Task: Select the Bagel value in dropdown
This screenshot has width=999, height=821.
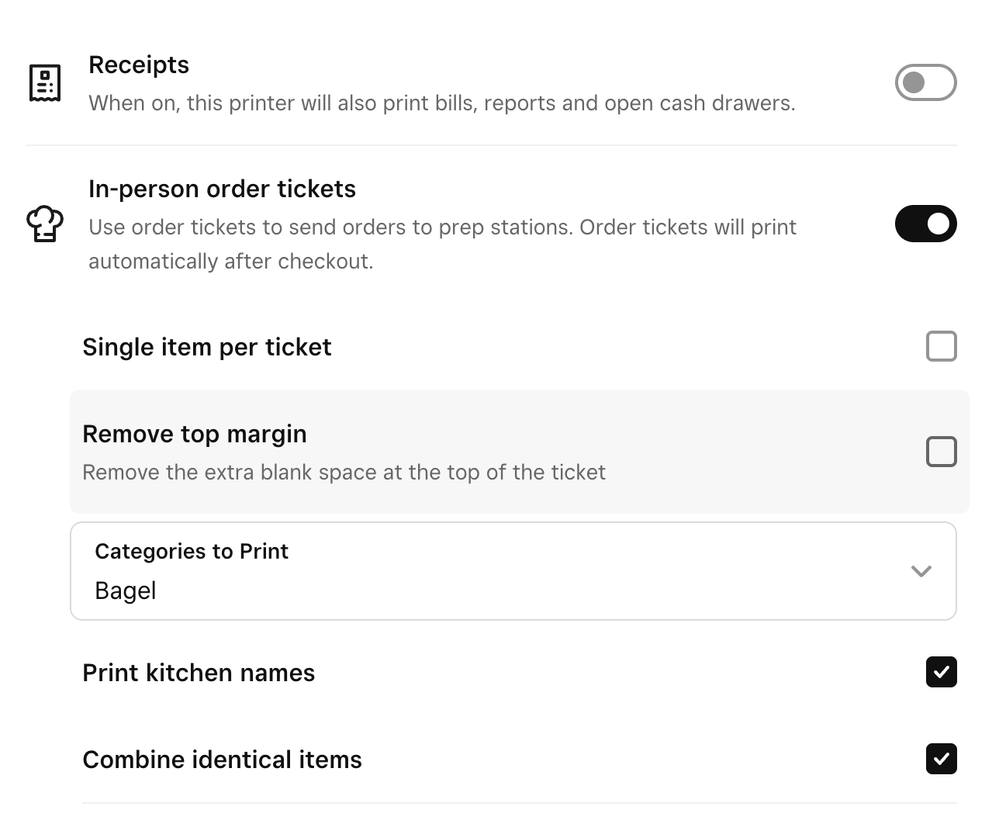Action: pyautogui.click(x=126, y=591)
